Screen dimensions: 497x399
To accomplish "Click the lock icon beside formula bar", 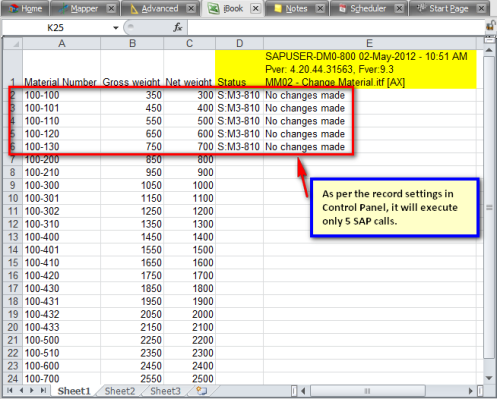I will coord(491,26).
